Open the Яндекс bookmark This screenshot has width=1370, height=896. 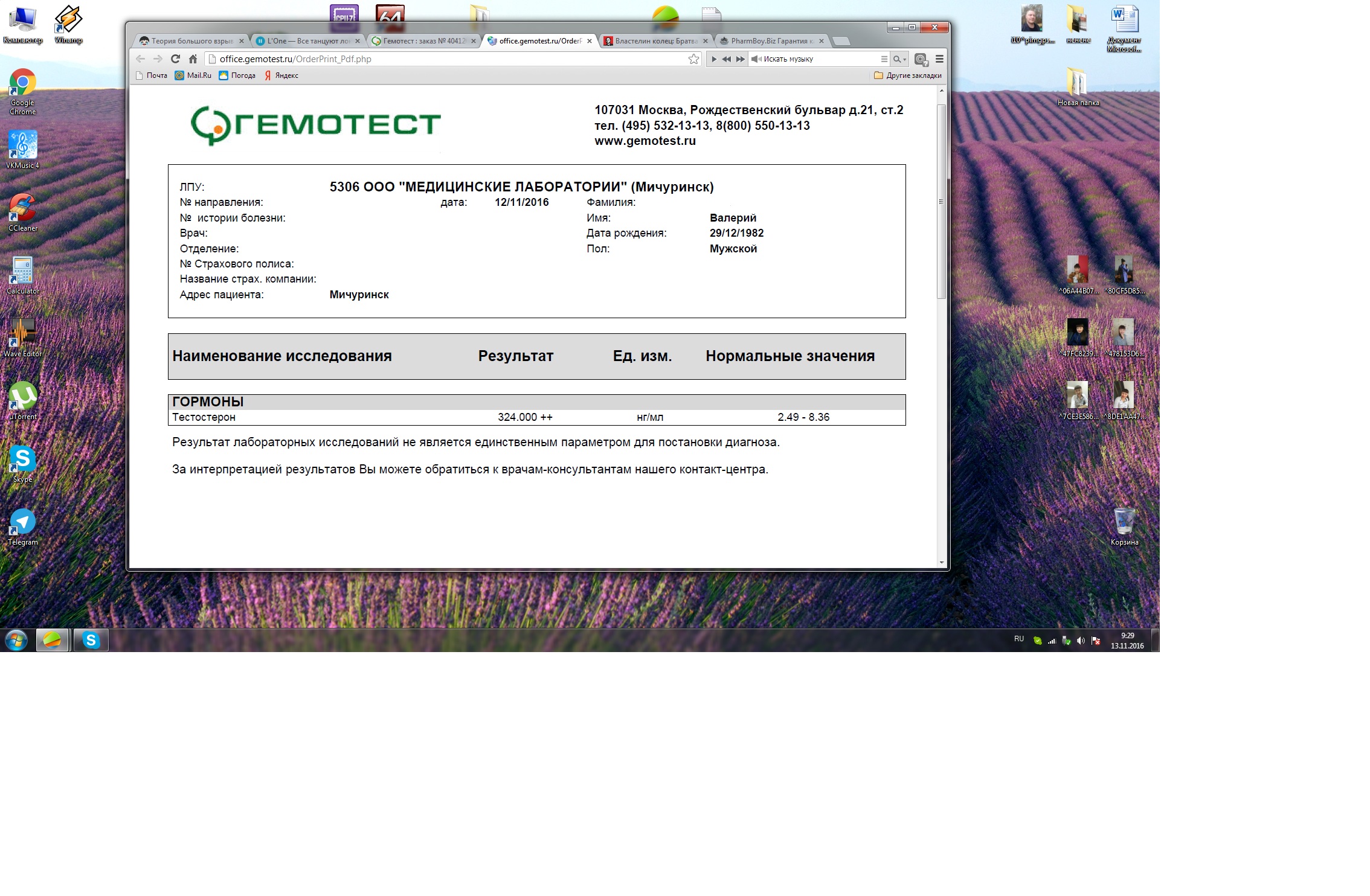tap(281, 75)
